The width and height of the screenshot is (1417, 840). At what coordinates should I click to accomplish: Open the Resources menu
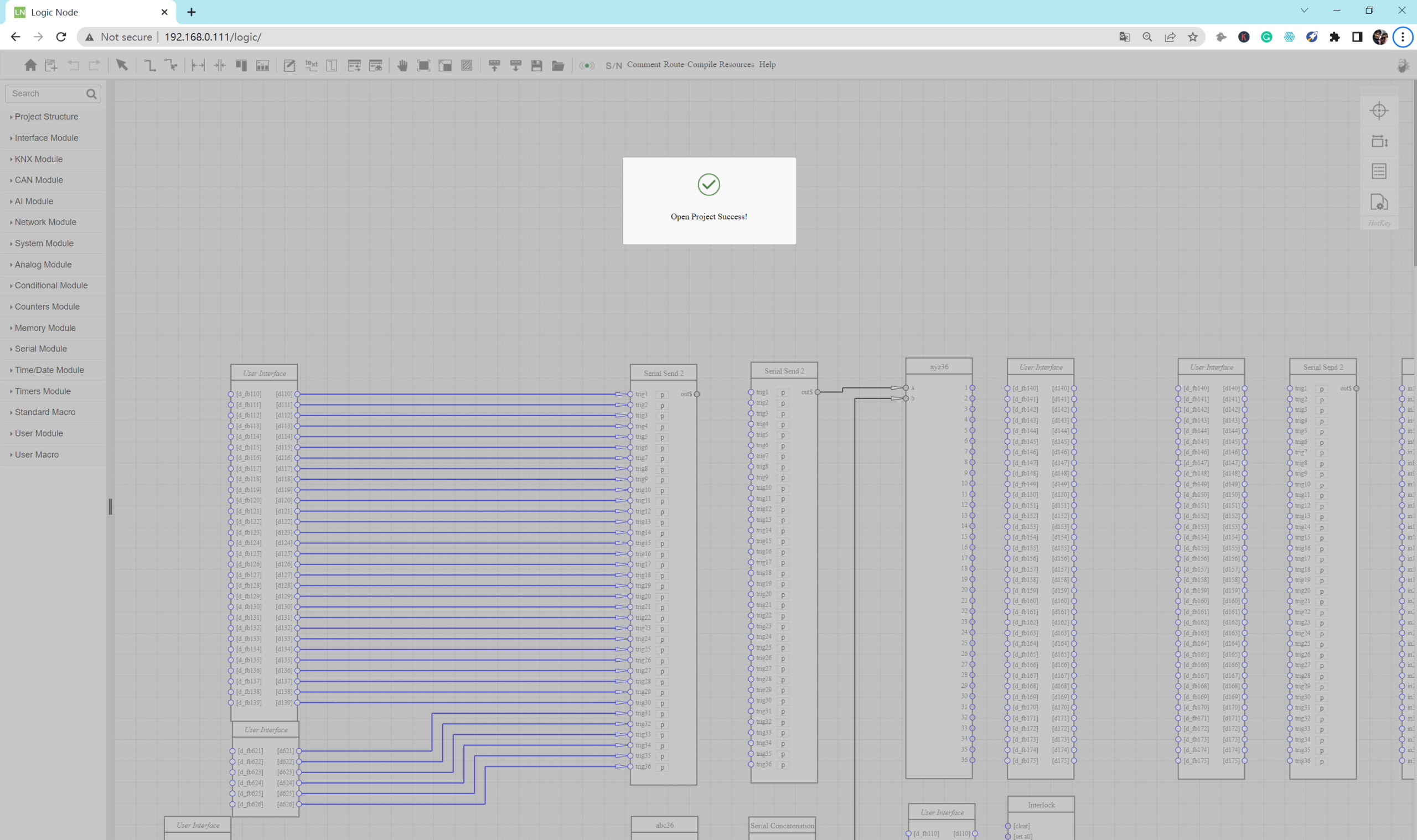pyautogui.click(x=737, y=65)
